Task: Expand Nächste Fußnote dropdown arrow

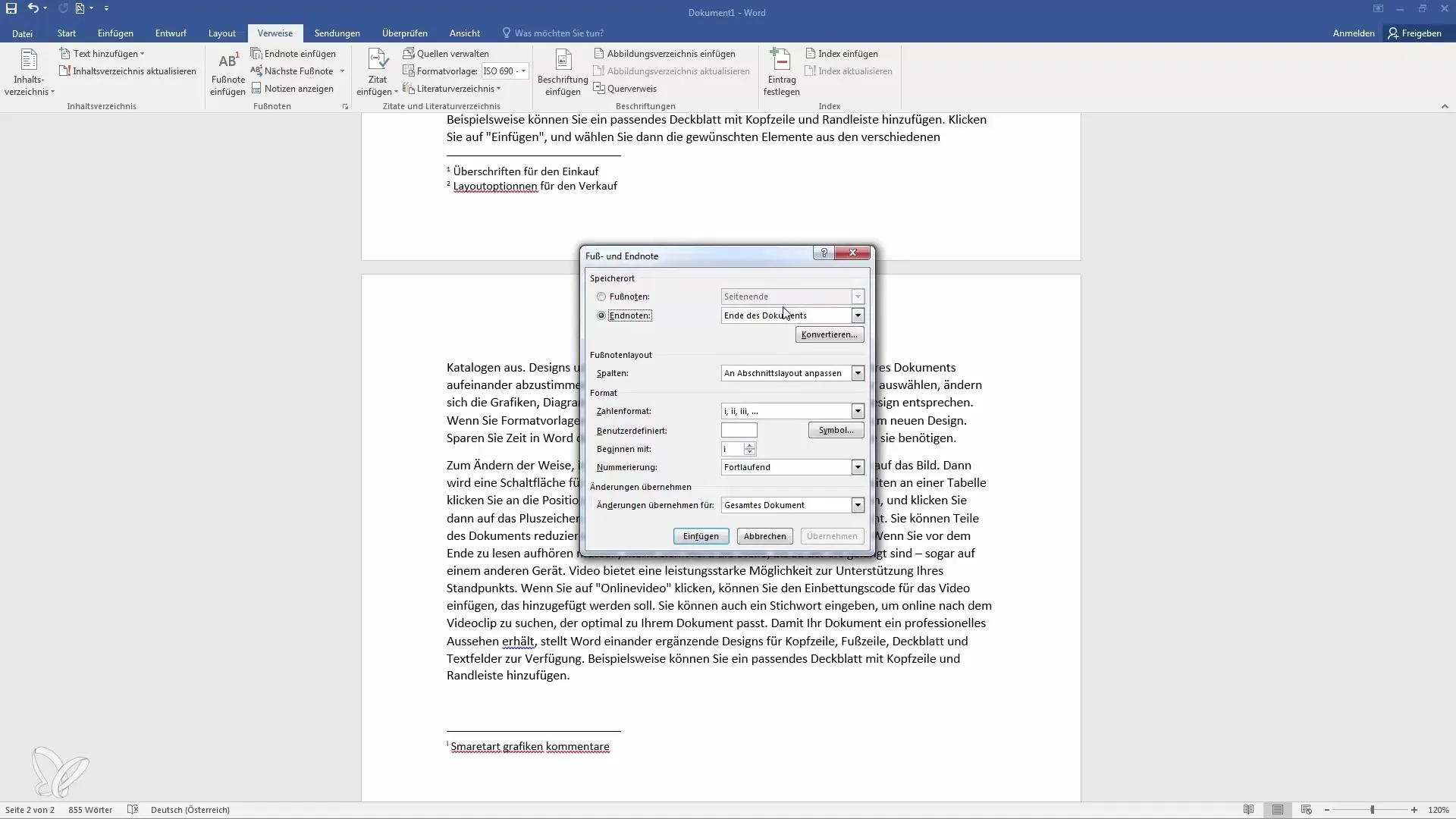Action: 342,71
